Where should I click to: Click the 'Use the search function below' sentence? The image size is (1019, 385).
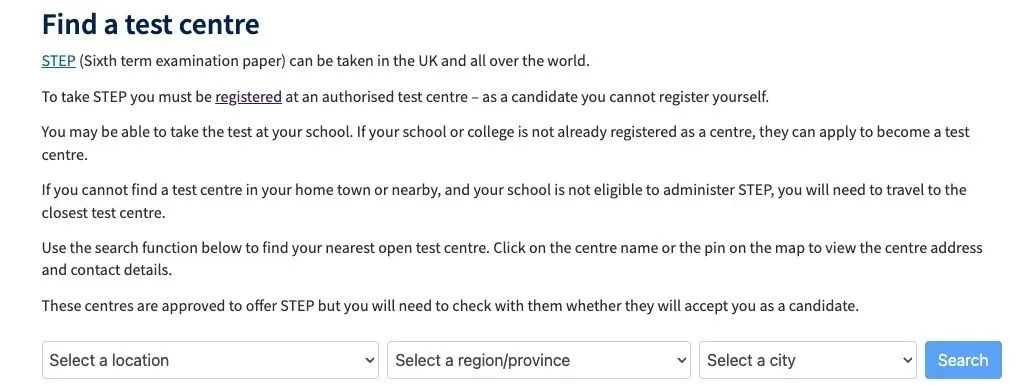[x=512, y=259]
